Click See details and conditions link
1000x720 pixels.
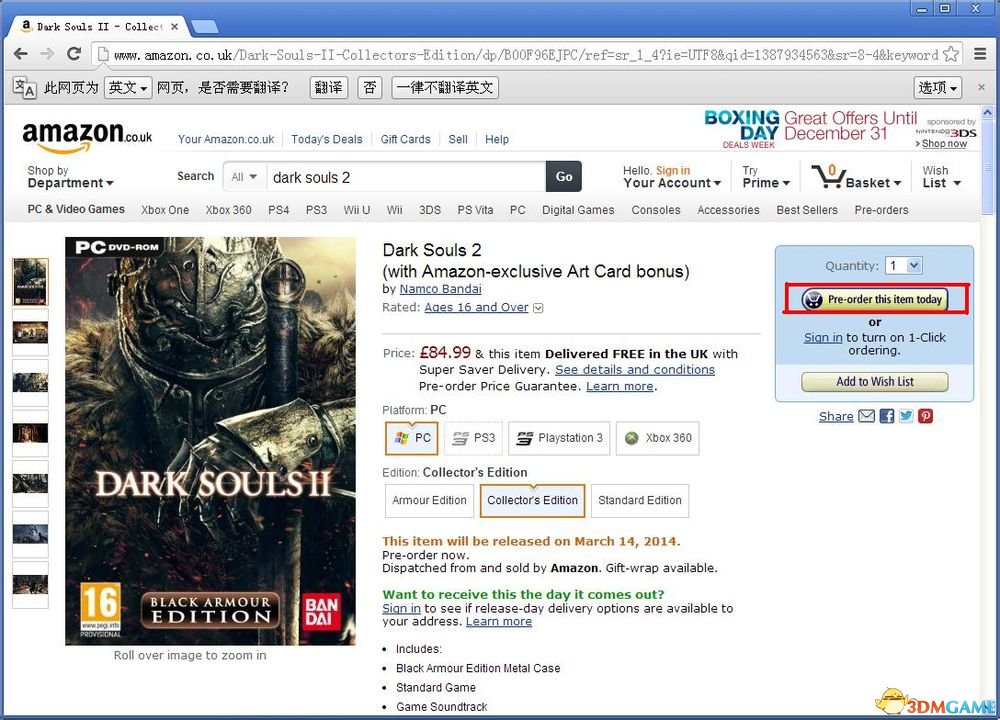click(635, 370)
